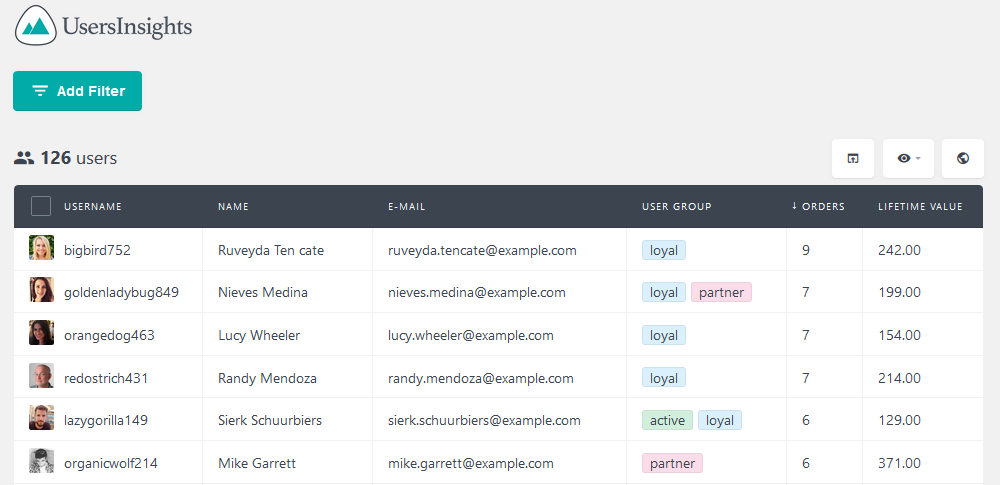Image resolution: width=1000 pixels, height=485 pixels.
Task: Click the users group icon beside 126
Action: 24,158
